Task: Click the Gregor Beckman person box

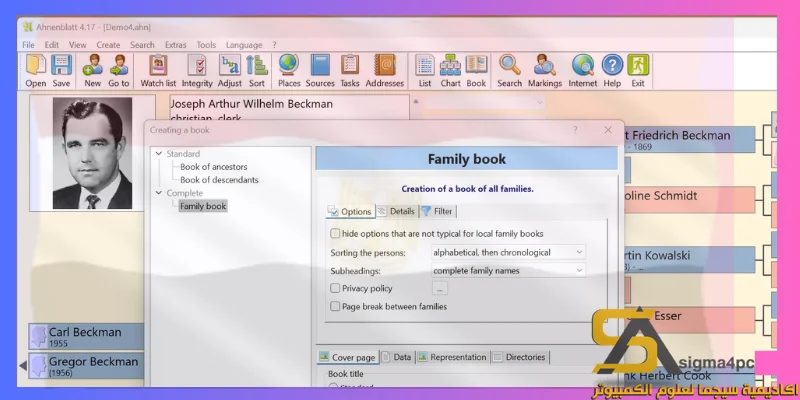Action: 86,366
